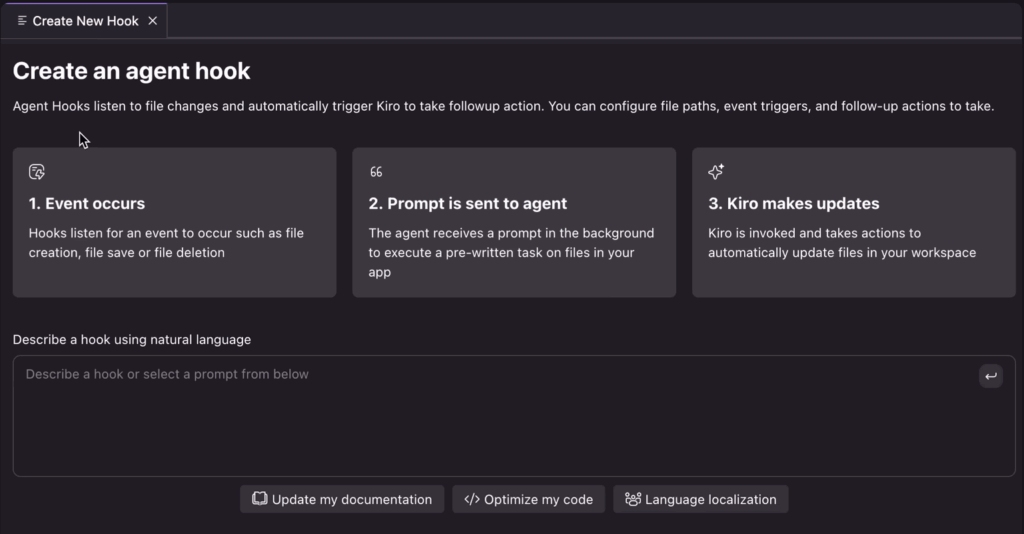The height and width of the screenshot is (534, 1024).
Task: Focus the hook description text area
Action: pos(514,416)
